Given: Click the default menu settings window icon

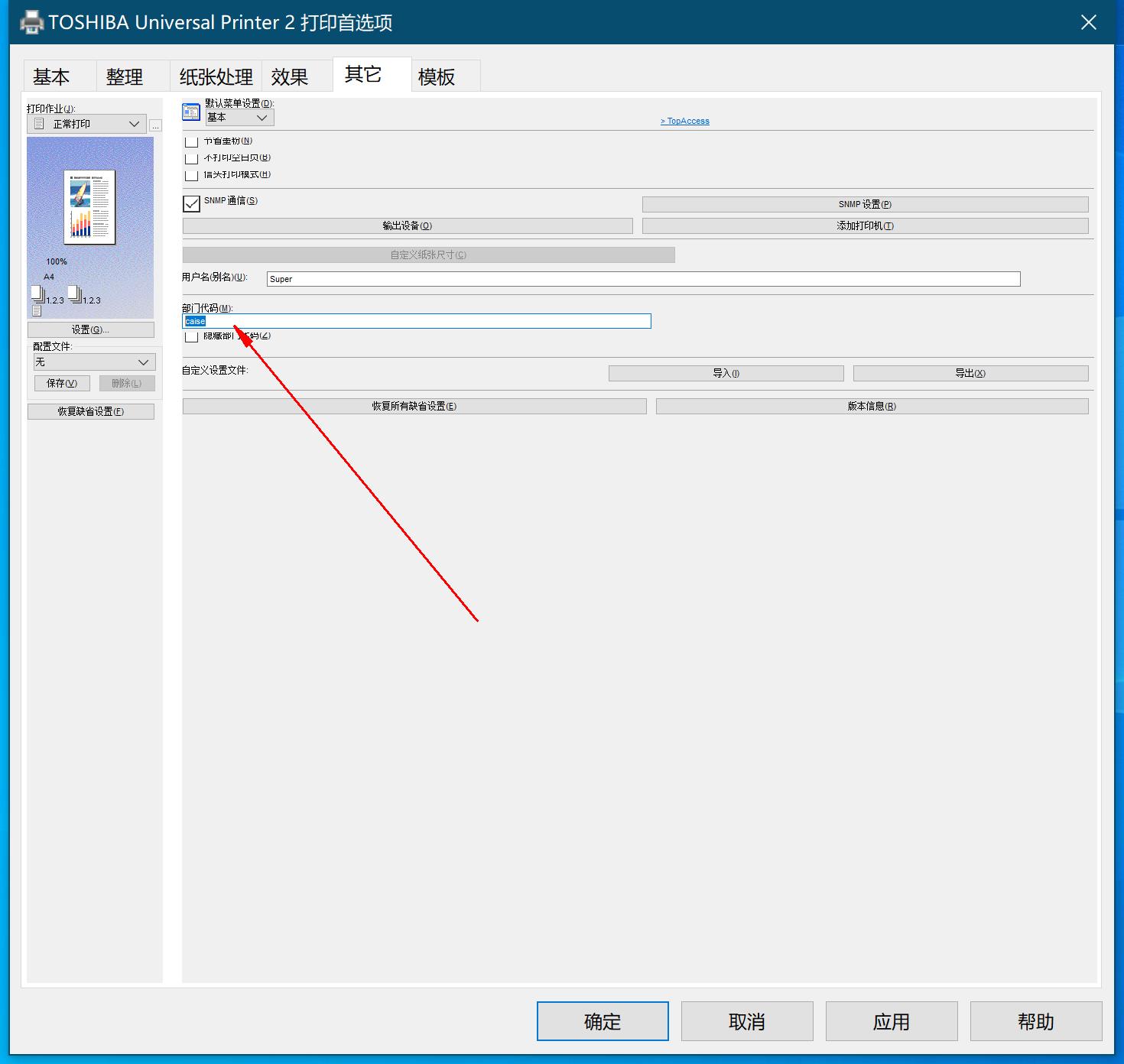Looking at the screenshot, I should [191, 112].
